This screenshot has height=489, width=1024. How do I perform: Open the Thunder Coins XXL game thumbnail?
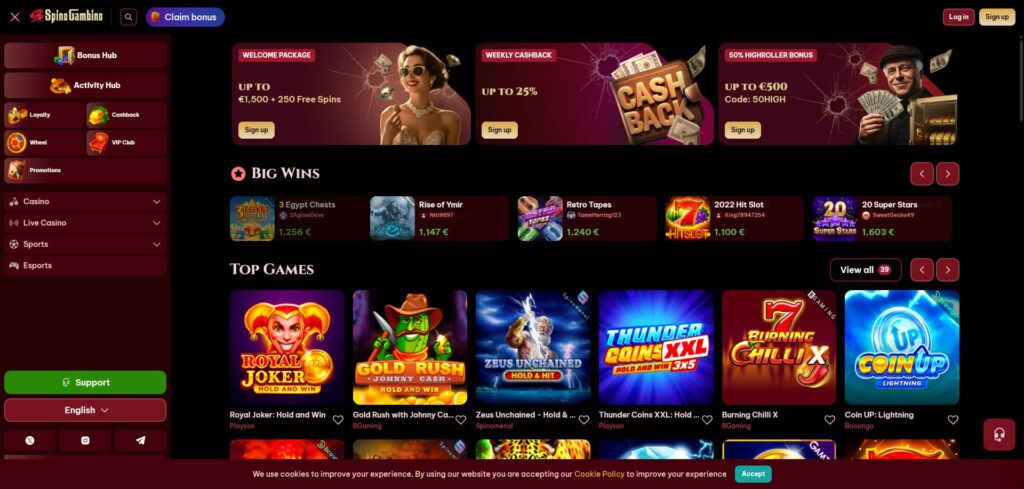pos(656,347)
